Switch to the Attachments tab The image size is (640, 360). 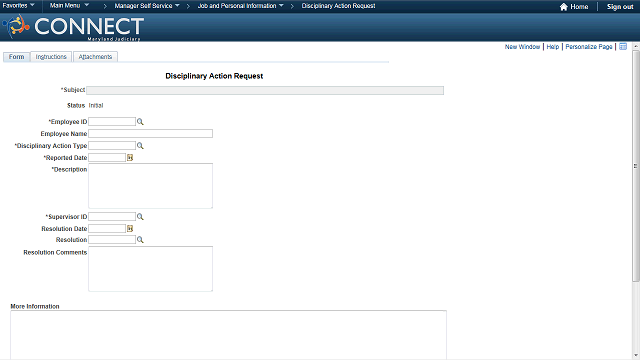pyautogui.click(x=95, y=57)
